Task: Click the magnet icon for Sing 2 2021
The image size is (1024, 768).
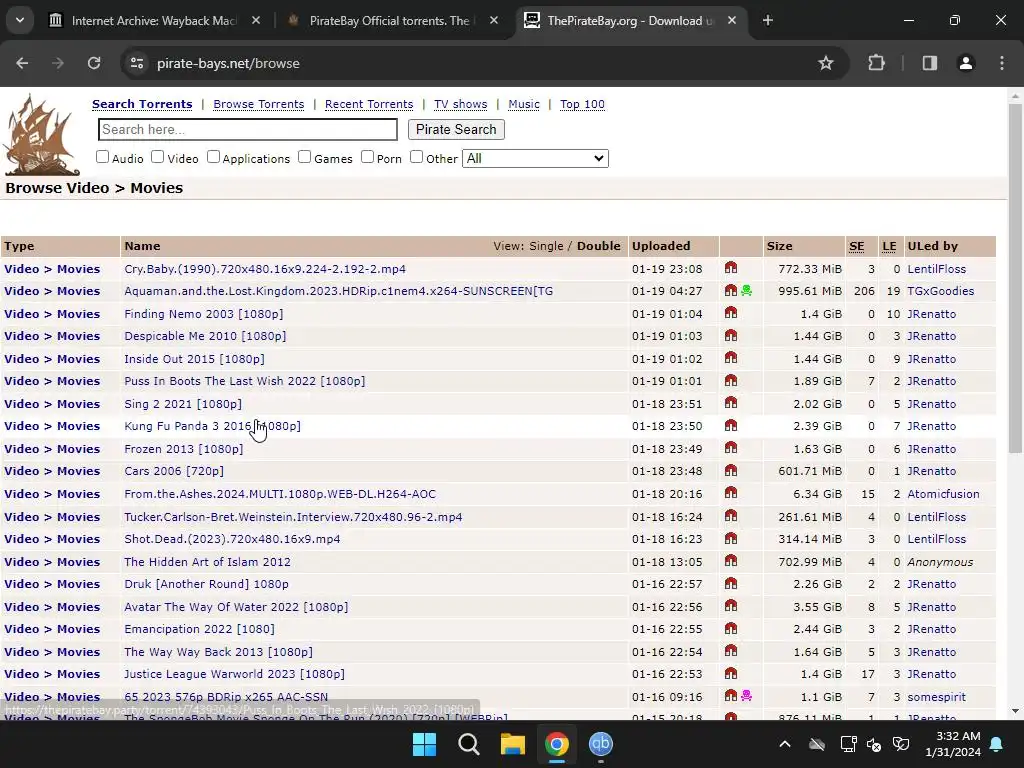Action: click(731, 403)
